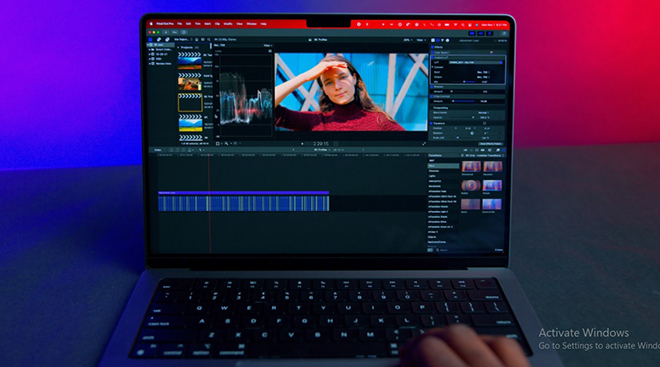
Task: Show the Titles and Generators sidebar
Action: (168, 39)
